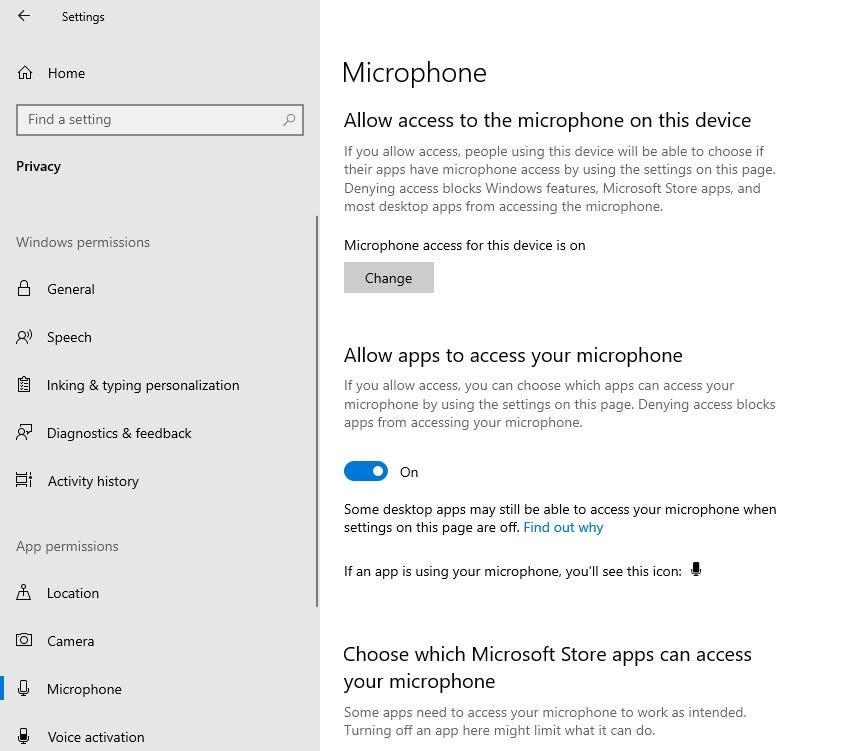Screen dimensions: 842x751
Task: Click the back arrow in Settings
Action: [x=24, y=16]
